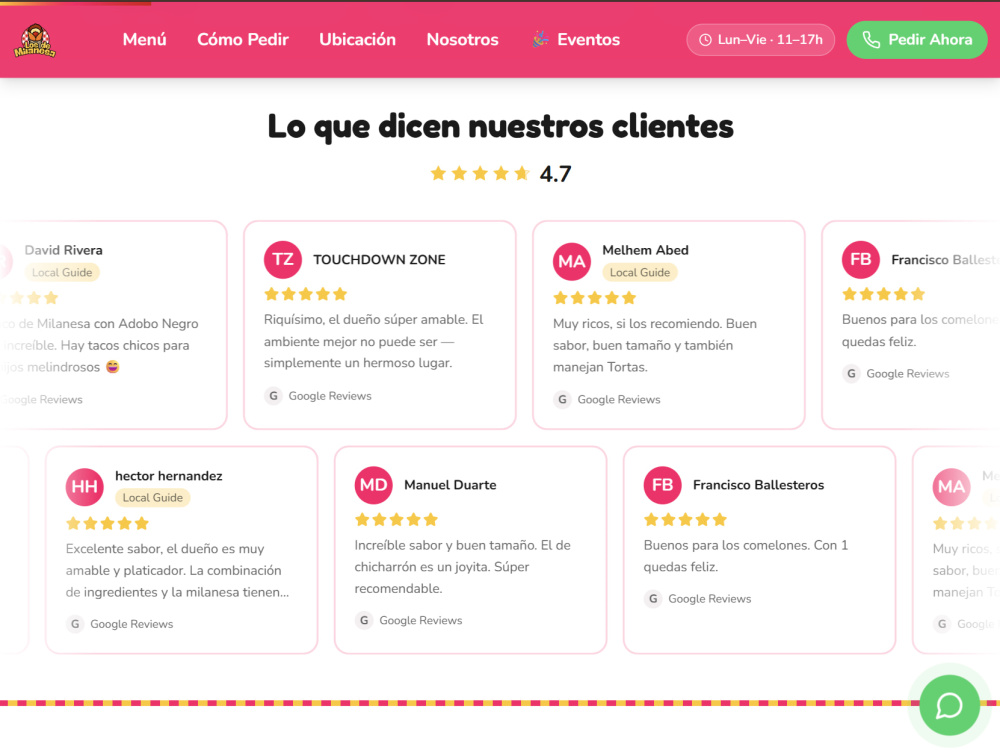Go to Cómo Pedir section
The height and width of the screenshot is (750, 1000).
243,40
